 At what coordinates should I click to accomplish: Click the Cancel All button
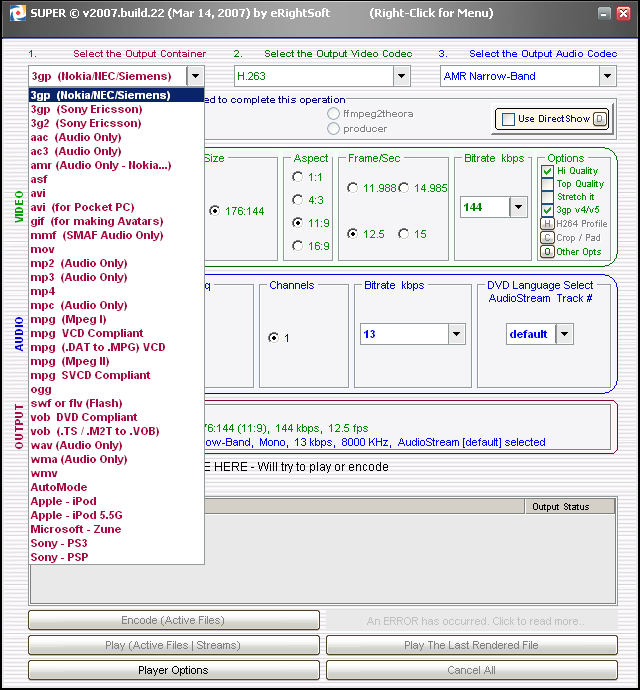tap(471, 670)
